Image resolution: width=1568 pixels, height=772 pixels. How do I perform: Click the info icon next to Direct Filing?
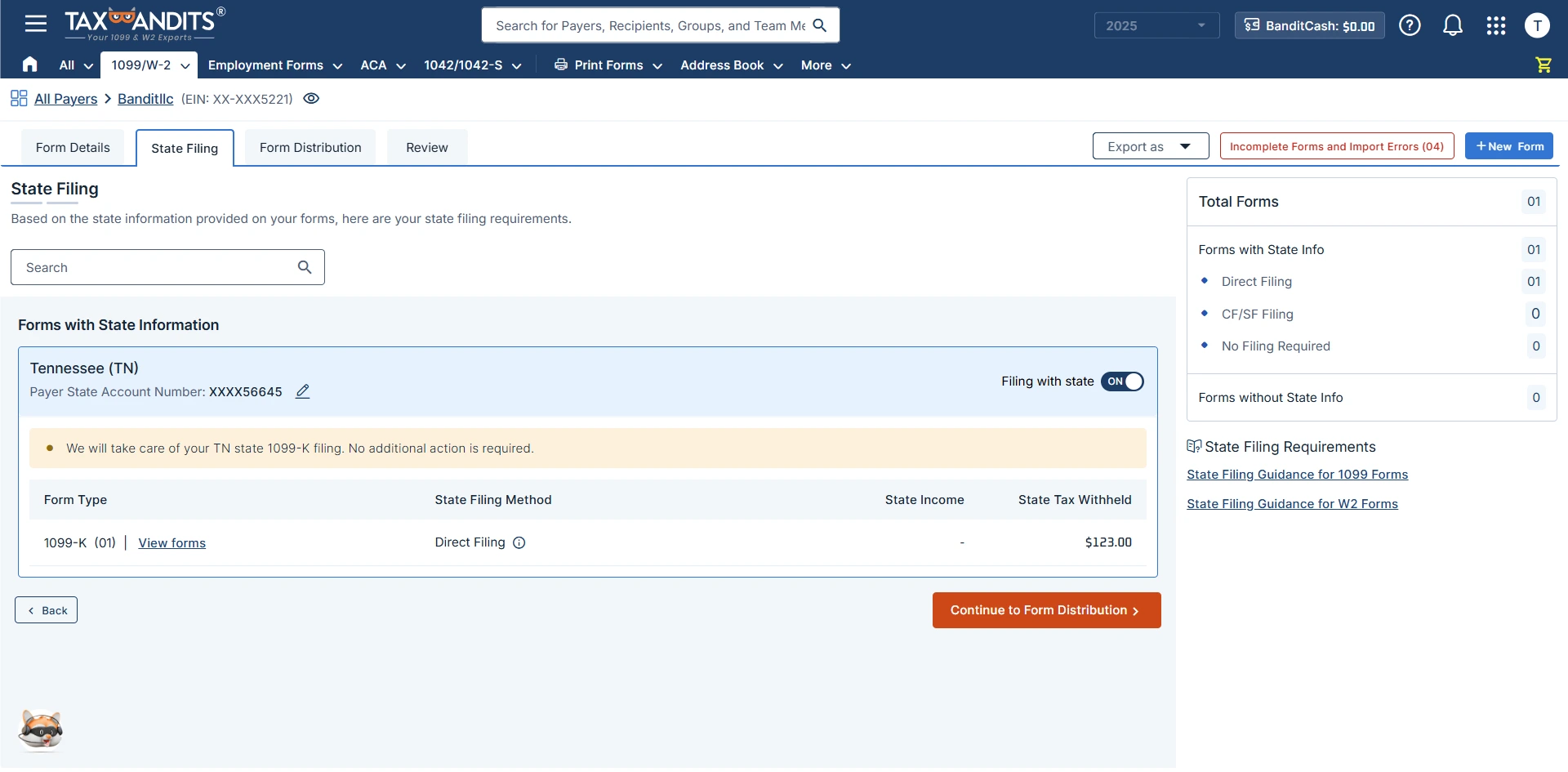pos(520,542)
